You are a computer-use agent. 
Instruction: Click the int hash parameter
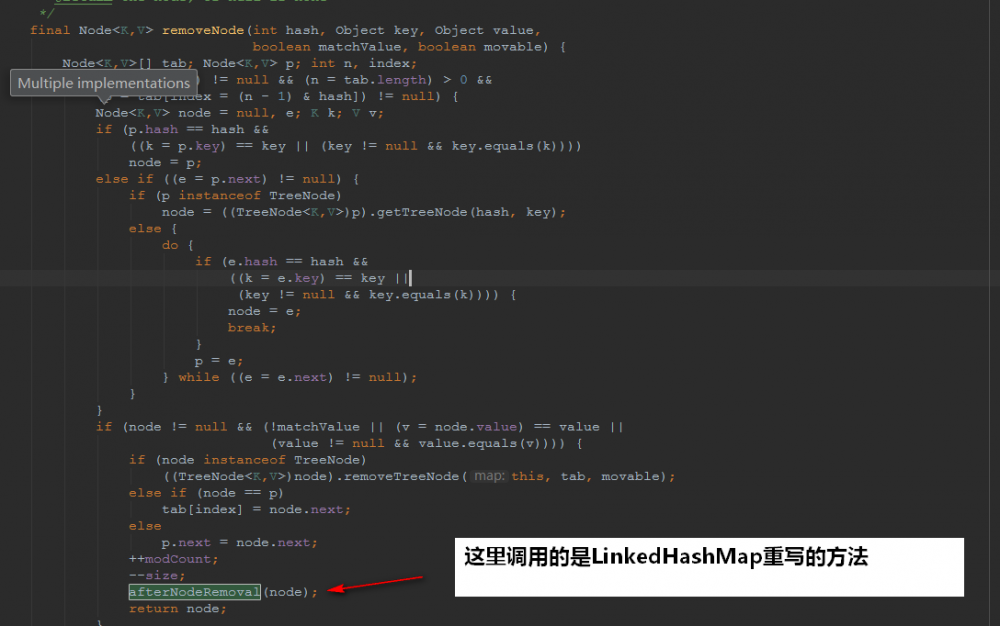point(286,30)
